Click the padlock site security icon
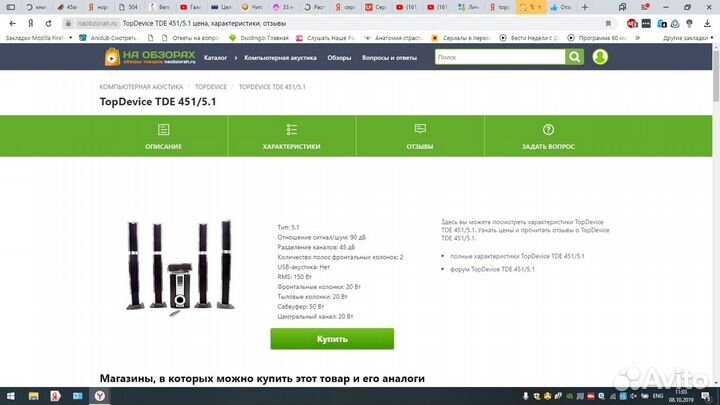This screenshot has width=720, height=405. tap(68, 23)
